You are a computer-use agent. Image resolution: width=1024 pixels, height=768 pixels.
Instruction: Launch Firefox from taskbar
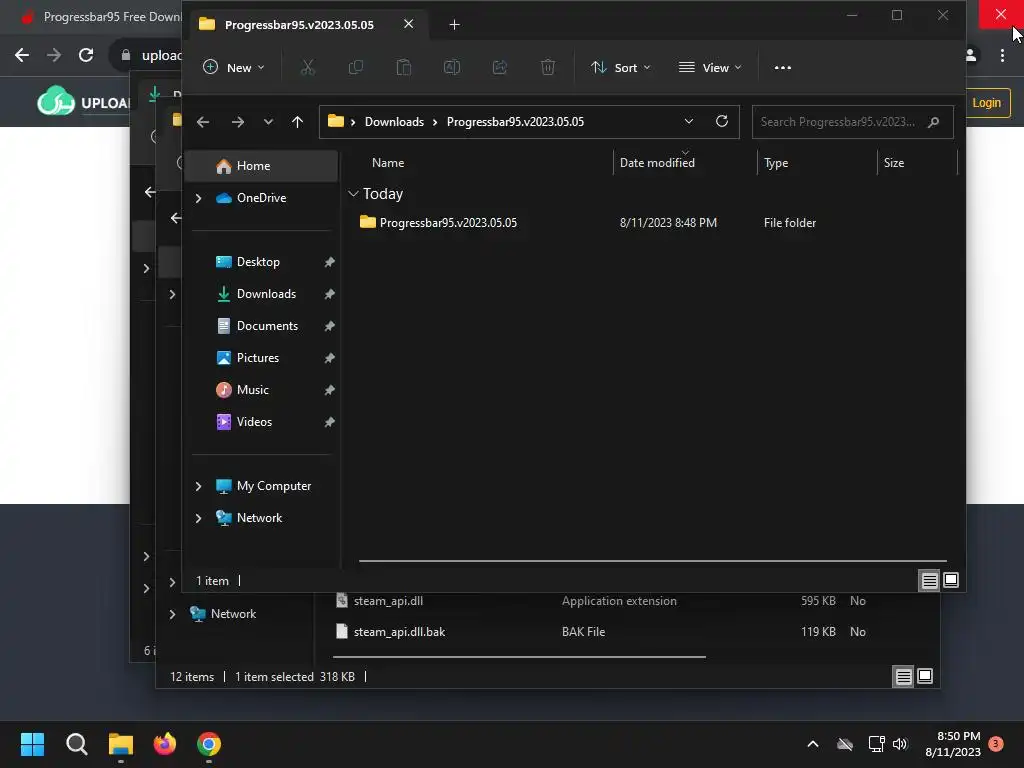tap(165, 744)
